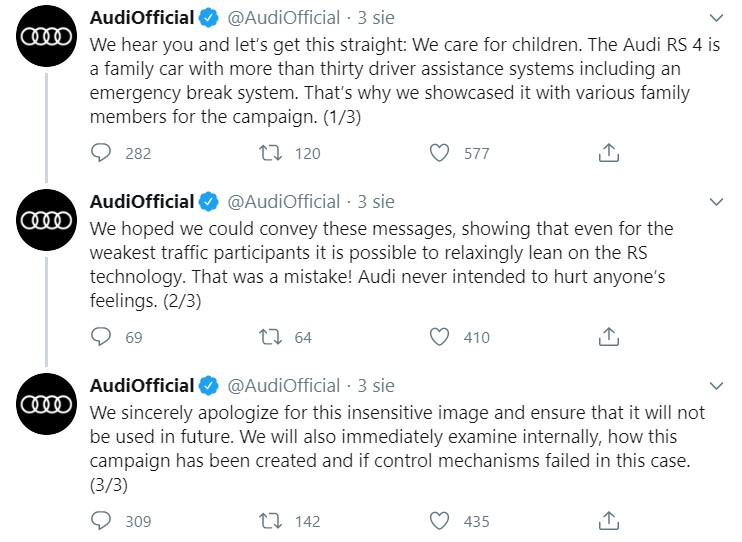Retweet the tweet with 64 retweets
The image size is (742, 542).
pyautogui.click(x=271, y=337)
